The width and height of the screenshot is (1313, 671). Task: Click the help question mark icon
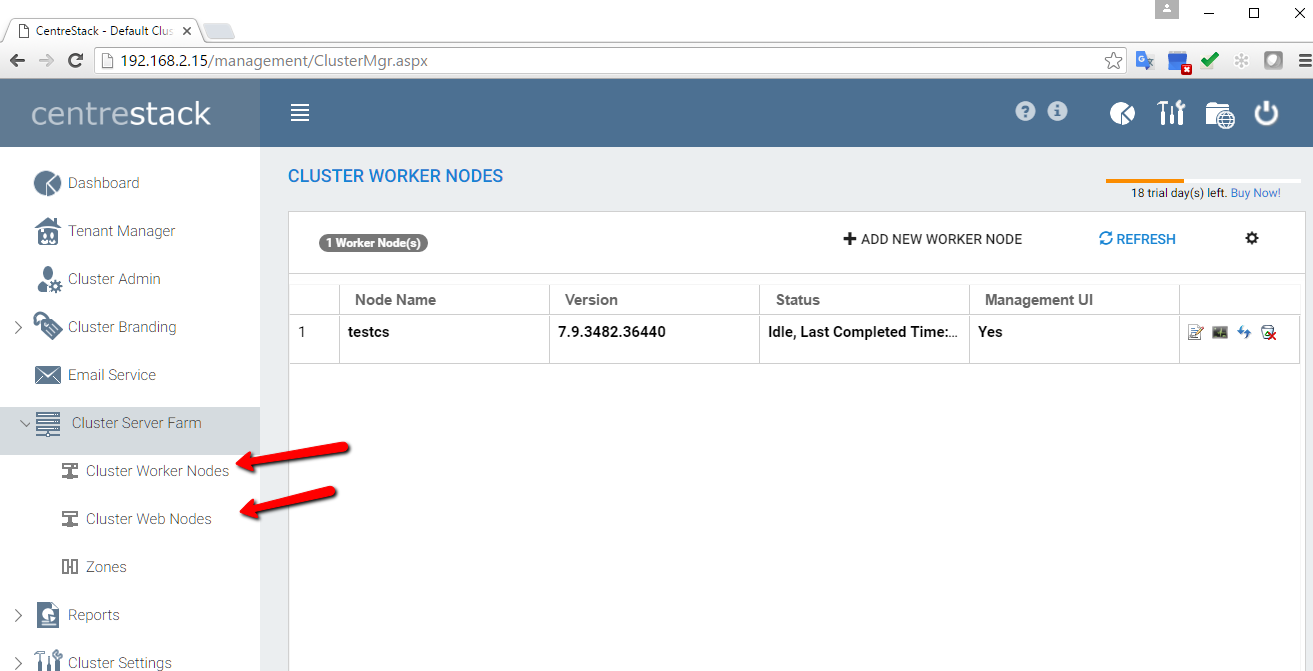click(1025, 112)
